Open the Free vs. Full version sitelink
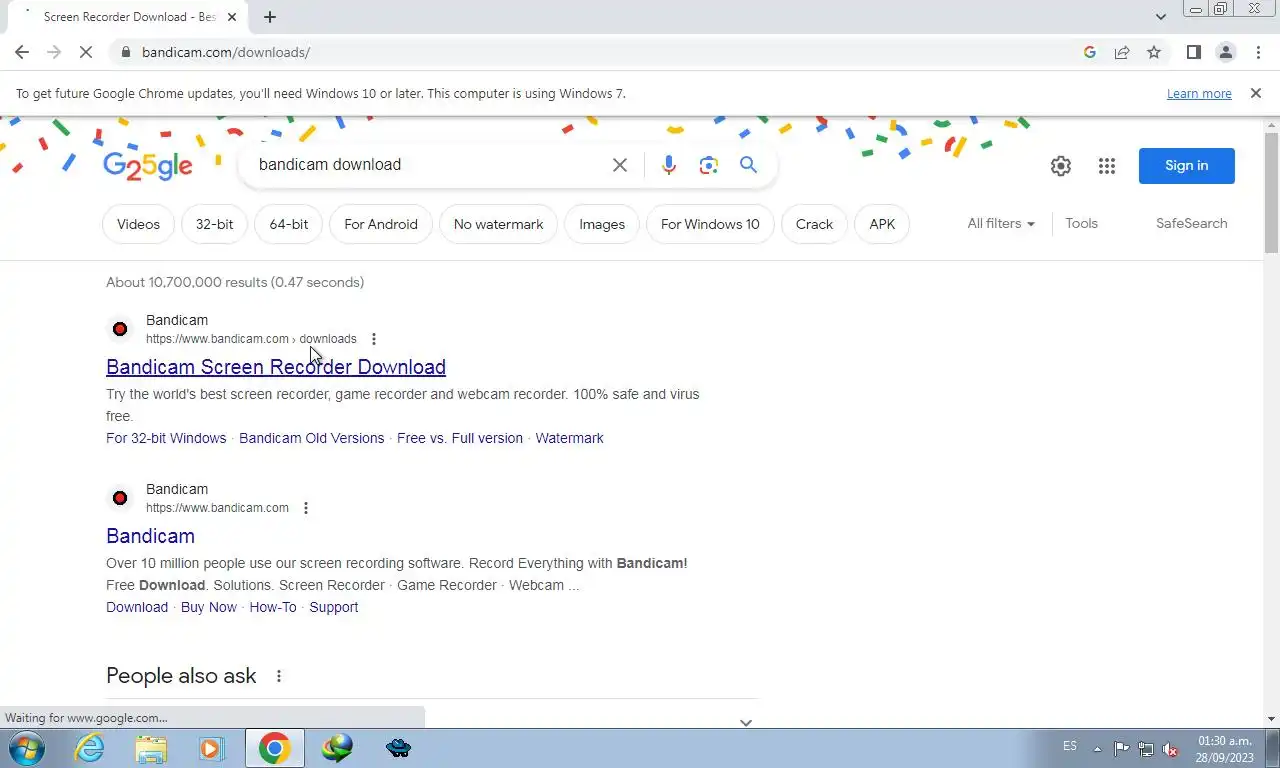Screen dimensions: 1280x768 460,438
